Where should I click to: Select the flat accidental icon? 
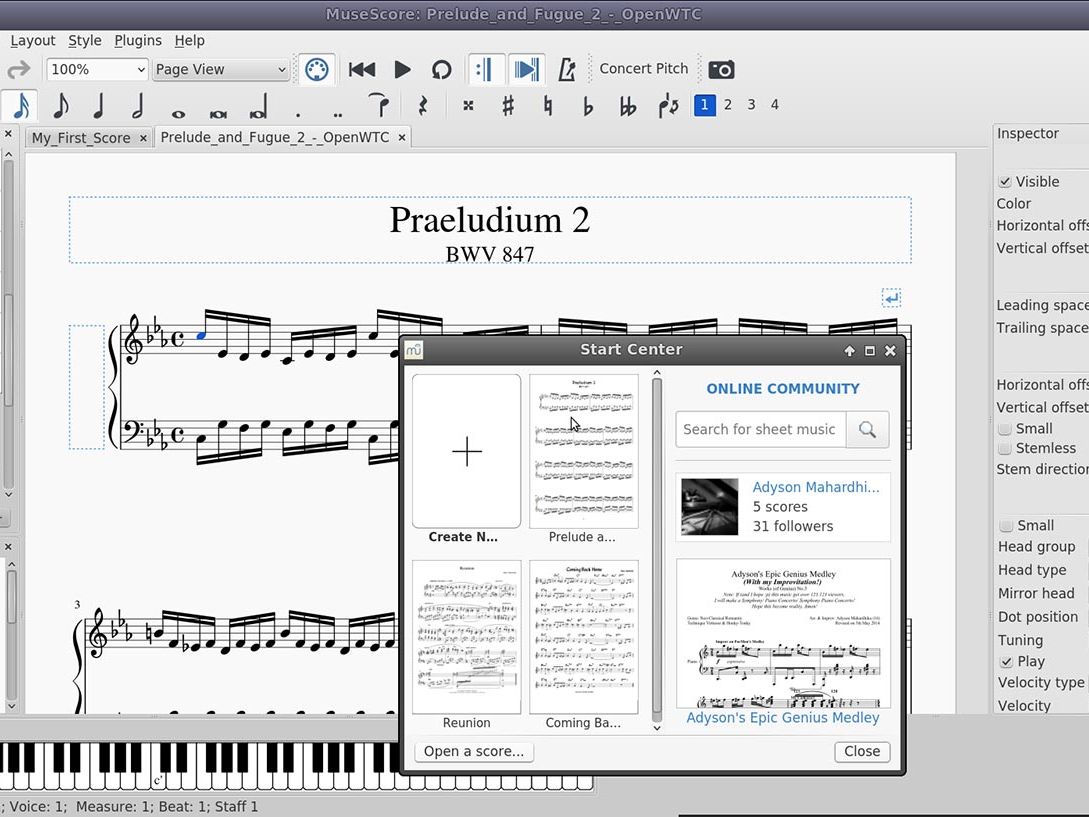click(588, 105)
